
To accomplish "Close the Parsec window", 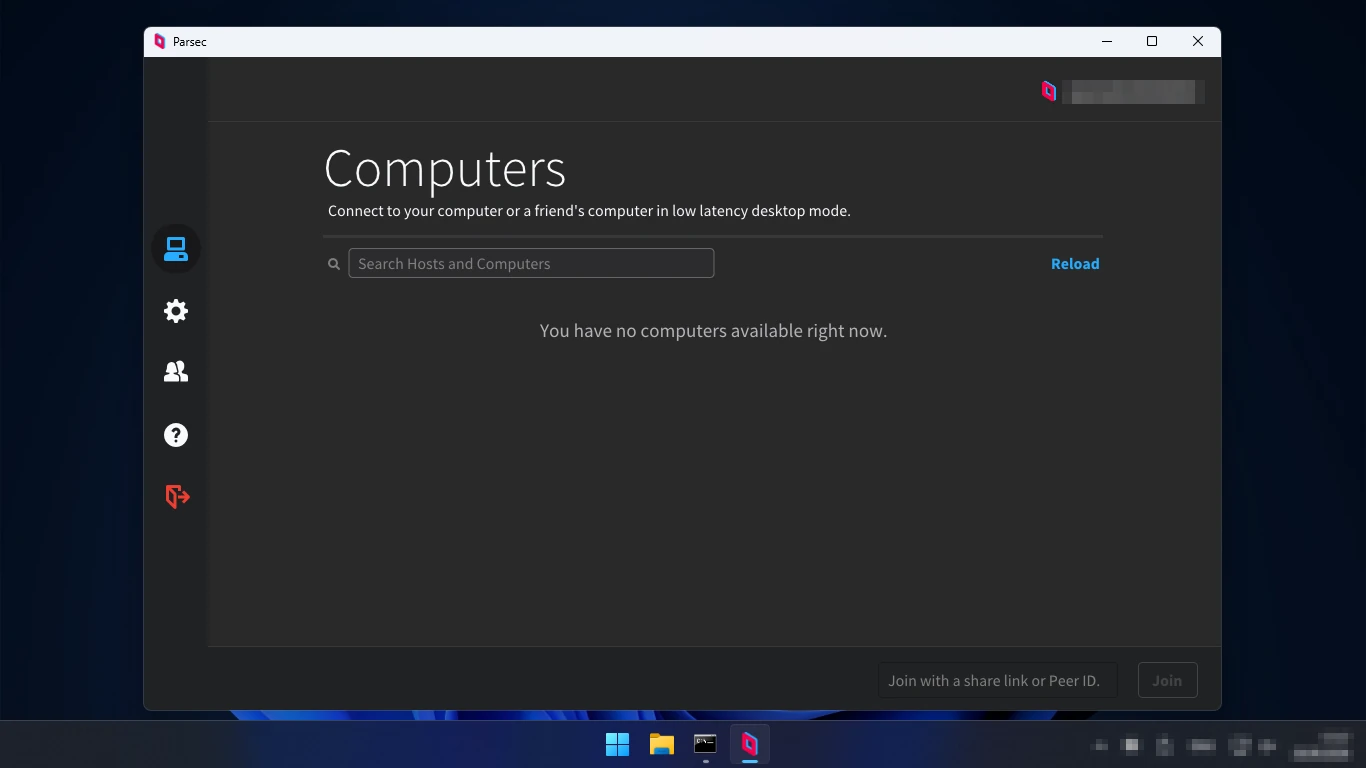I will (x=1198, y=42).
